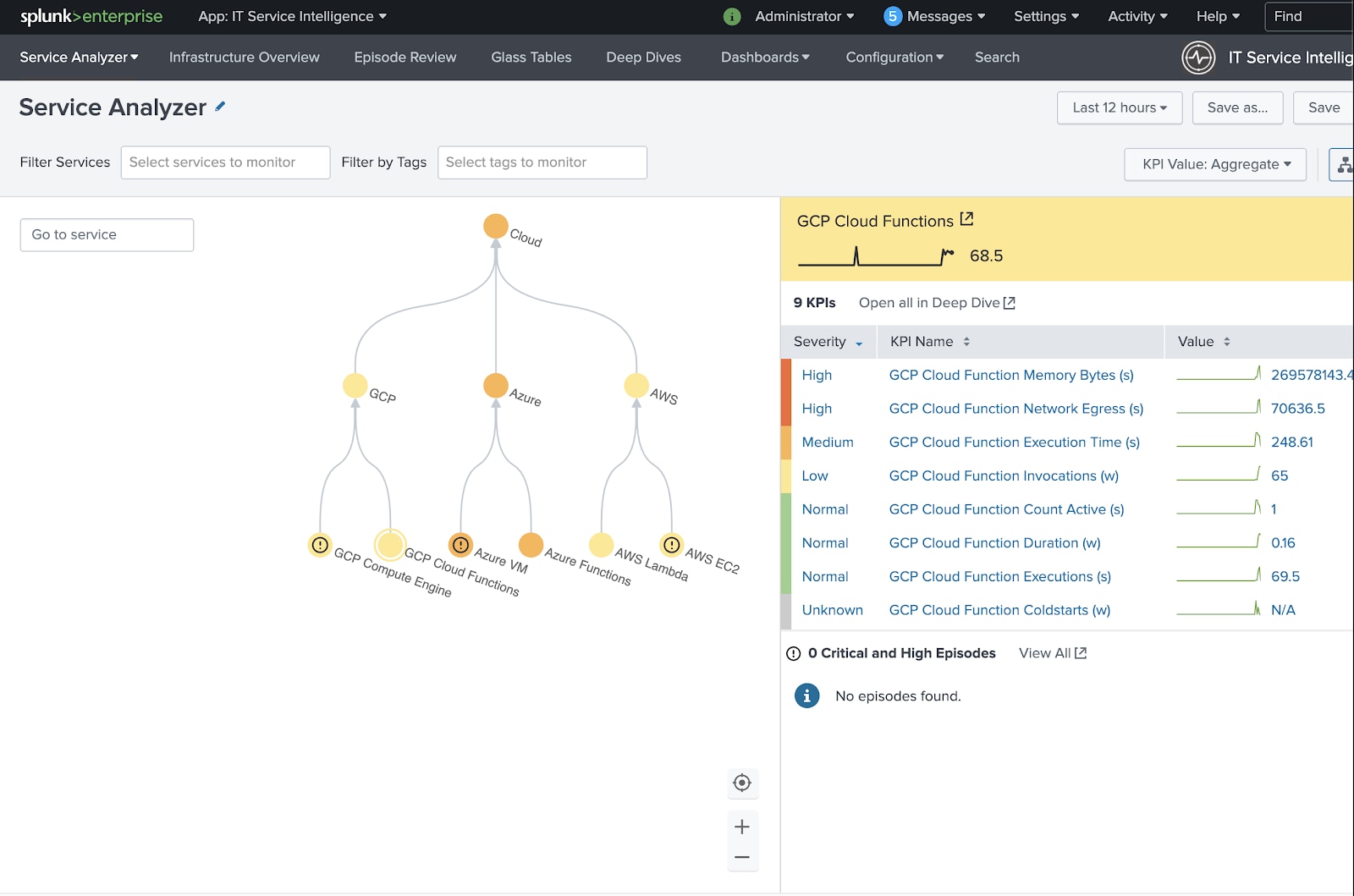
Task: Open the Deep Dives page
Action: pos(643,58)
